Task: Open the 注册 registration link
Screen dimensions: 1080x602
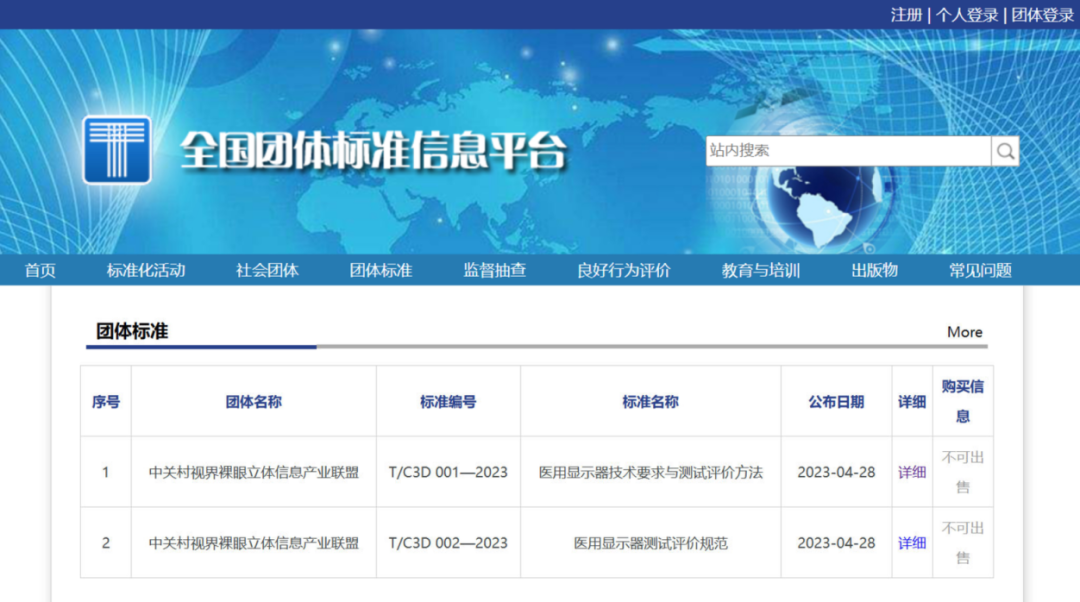Action: [x=906, y=14]
